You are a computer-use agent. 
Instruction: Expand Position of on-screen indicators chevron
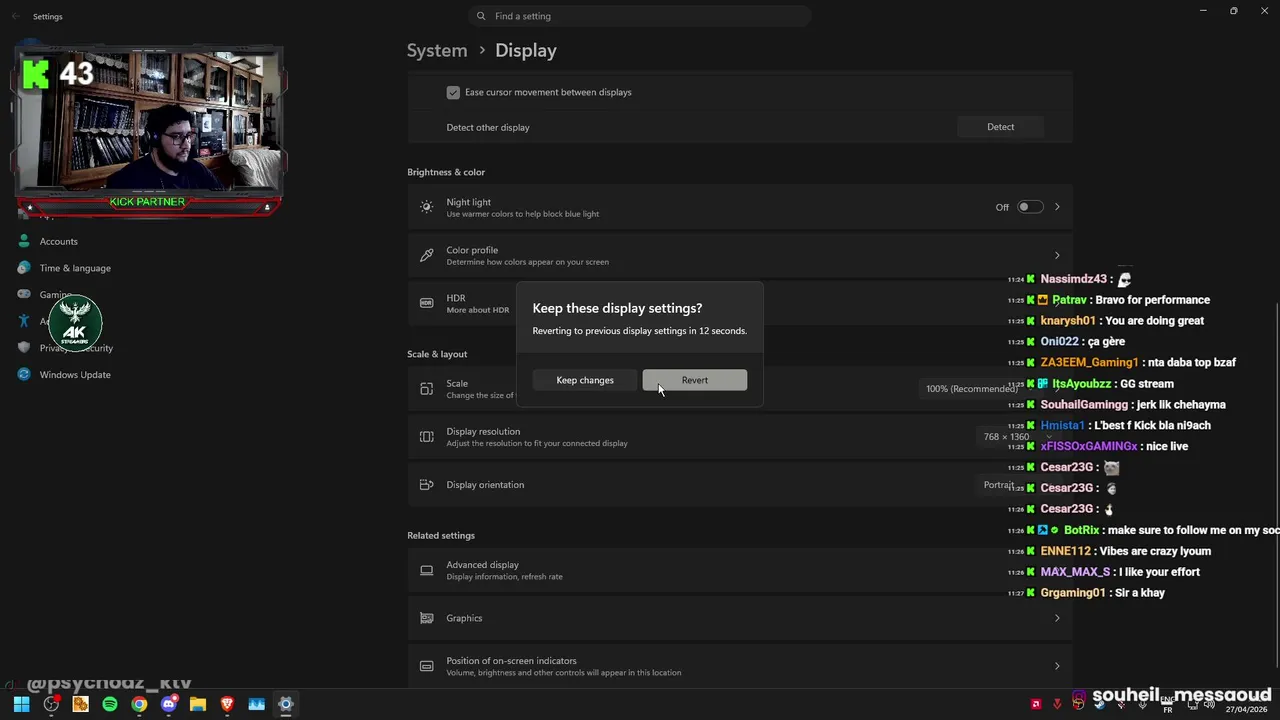pyautogui.click(x=1057, y=666)
